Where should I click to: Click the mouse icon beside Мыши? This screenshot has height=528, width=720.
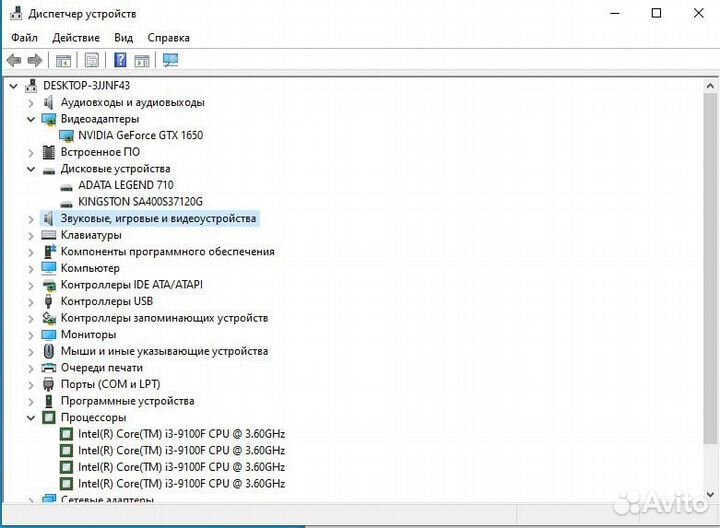click(49, 351)
